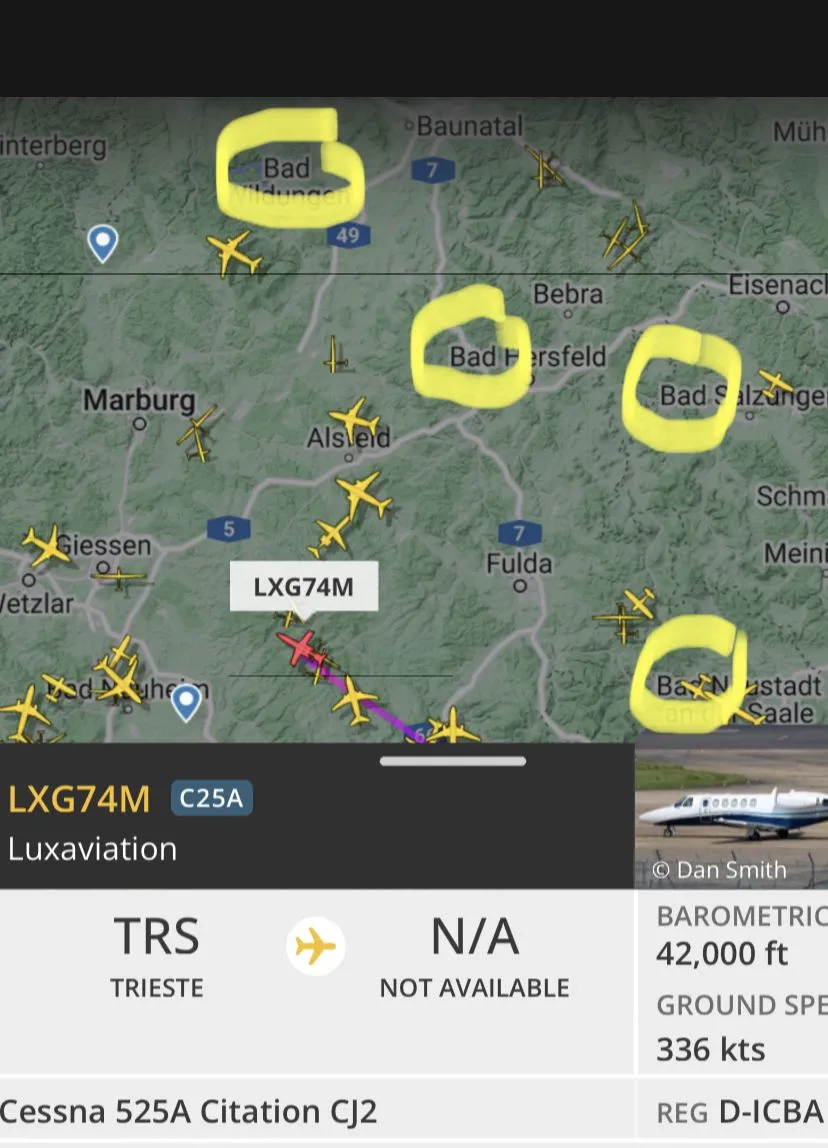Tap the C25A aircraft type badge
The width and height of the screenshot is (828, 1148).
point(212,798)
